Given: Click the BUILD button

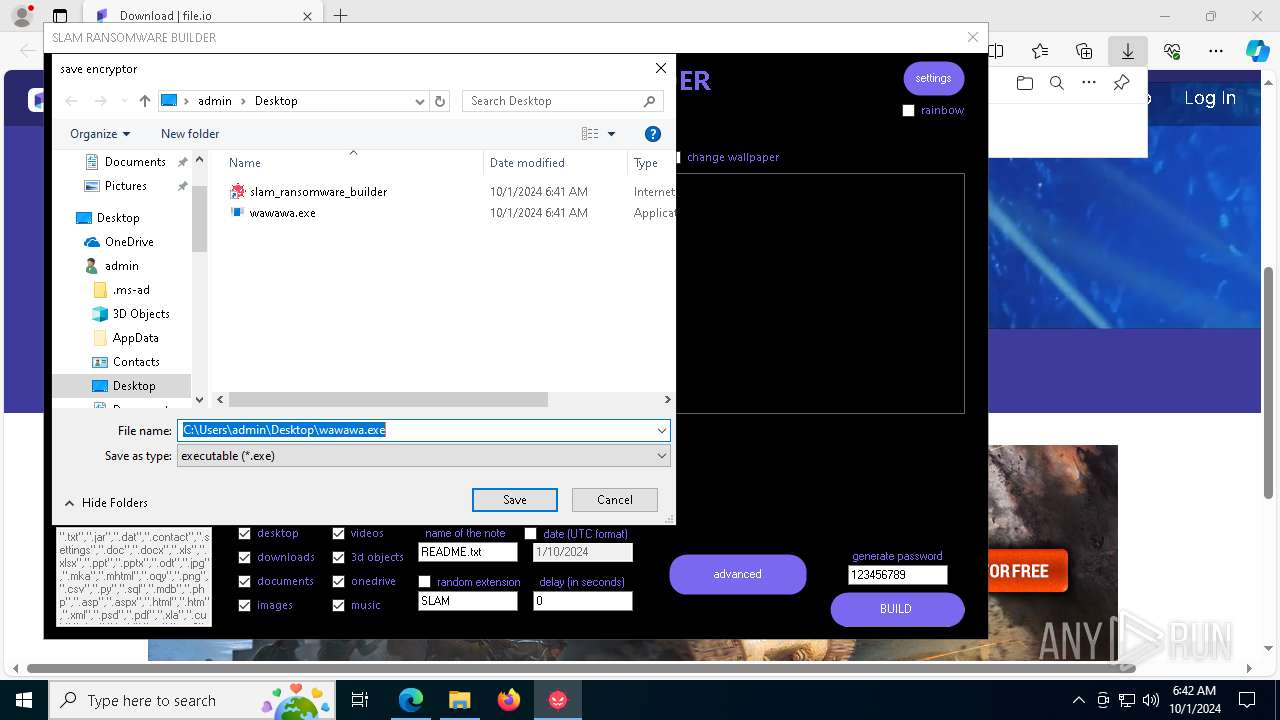Looking at the screenshot, I should click(x=897, y=609).
